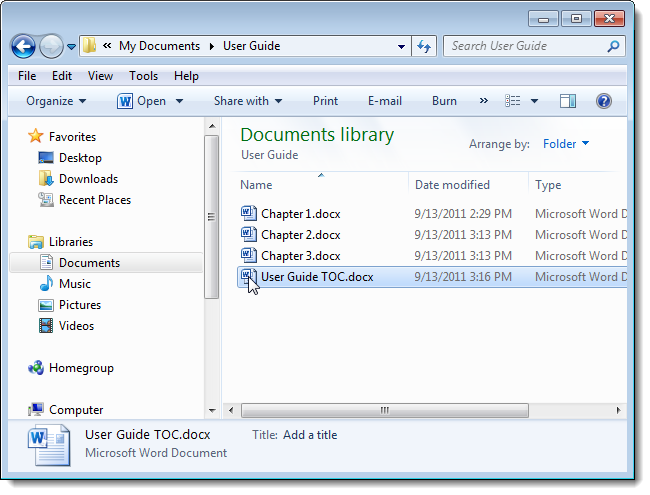This screenshot has width=650, height=495.
Task: Click the Open button with Word icon
Action: point(141,101)
